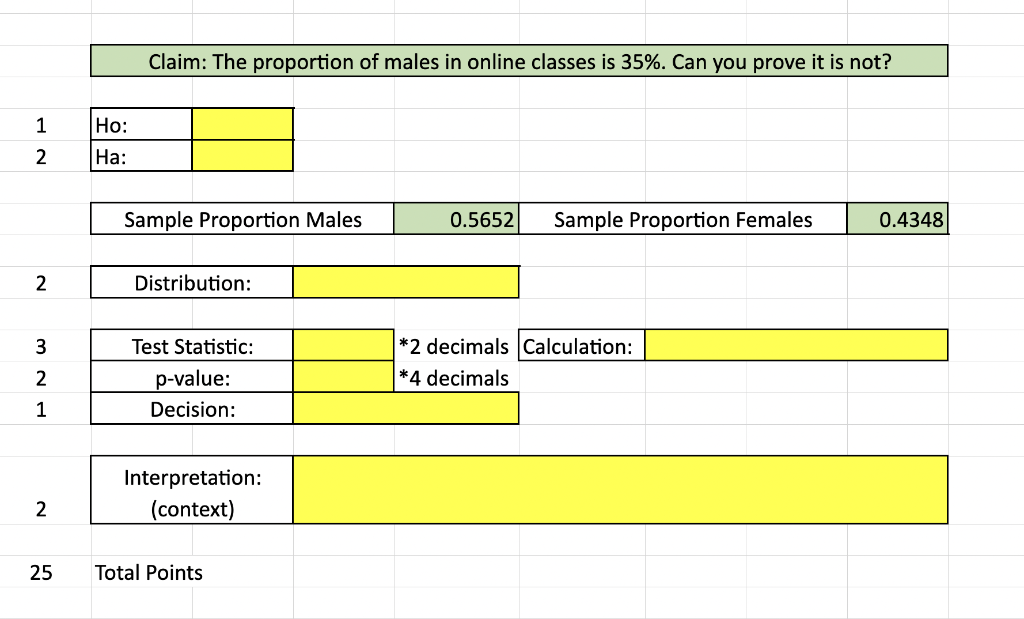The height and width of the screenshot is (619, 1024).
Task: Click the Ho: label cell
Action: click(142, 125)
